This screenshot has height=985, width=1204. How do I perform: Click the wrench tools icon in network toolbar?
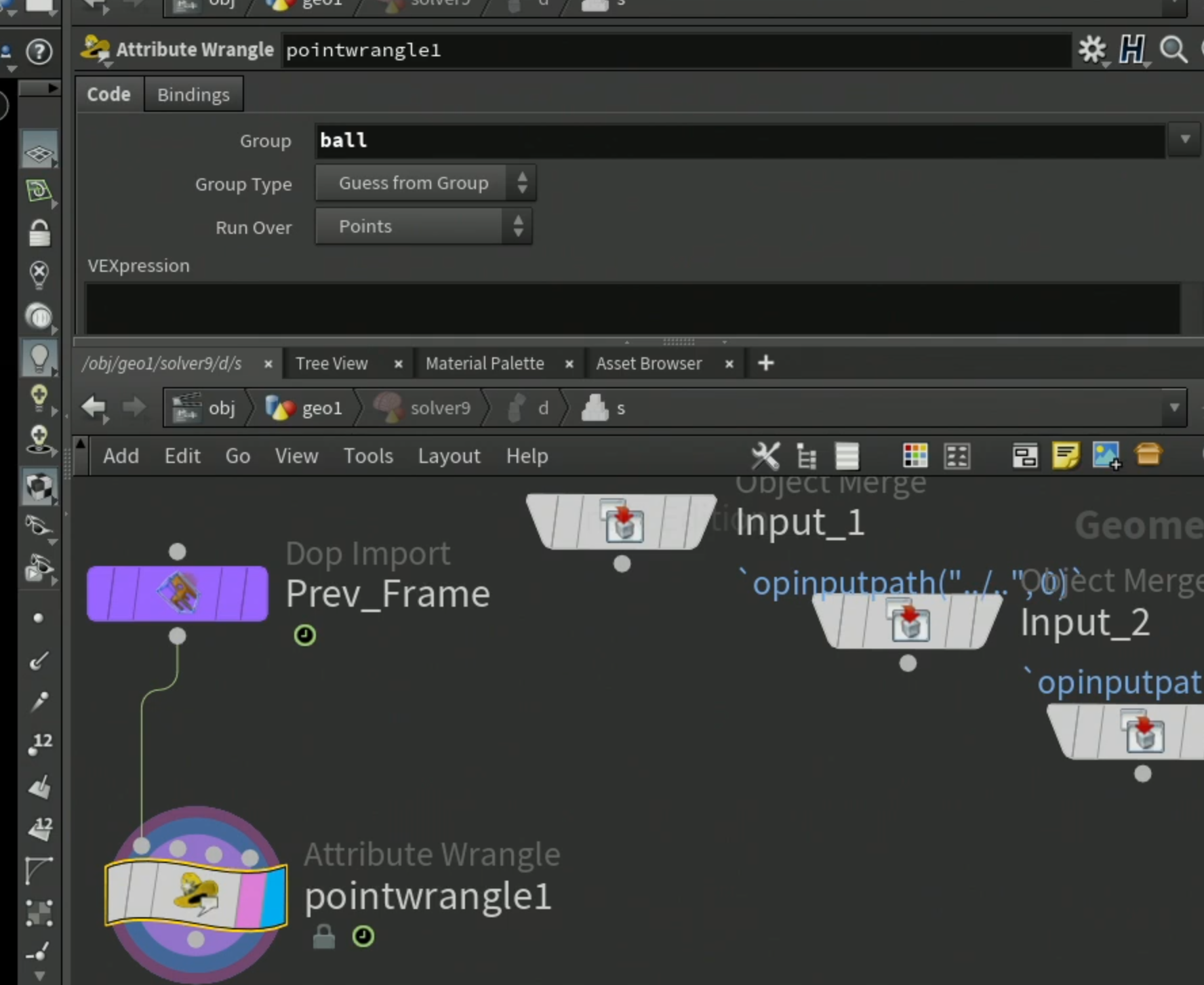tap(765, 456)
